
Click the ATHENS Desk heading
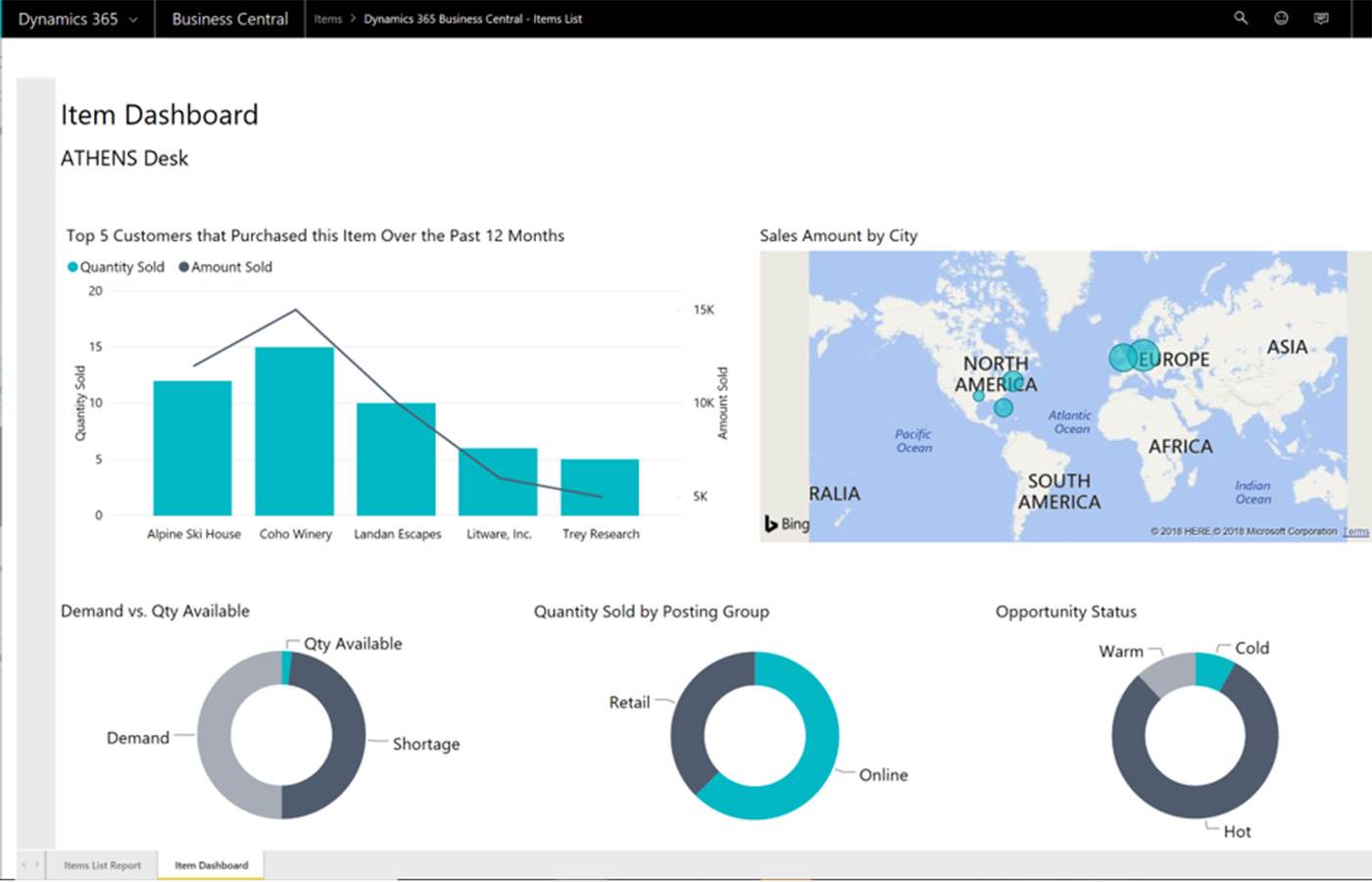pyautogui.click(x=124, y=158)
